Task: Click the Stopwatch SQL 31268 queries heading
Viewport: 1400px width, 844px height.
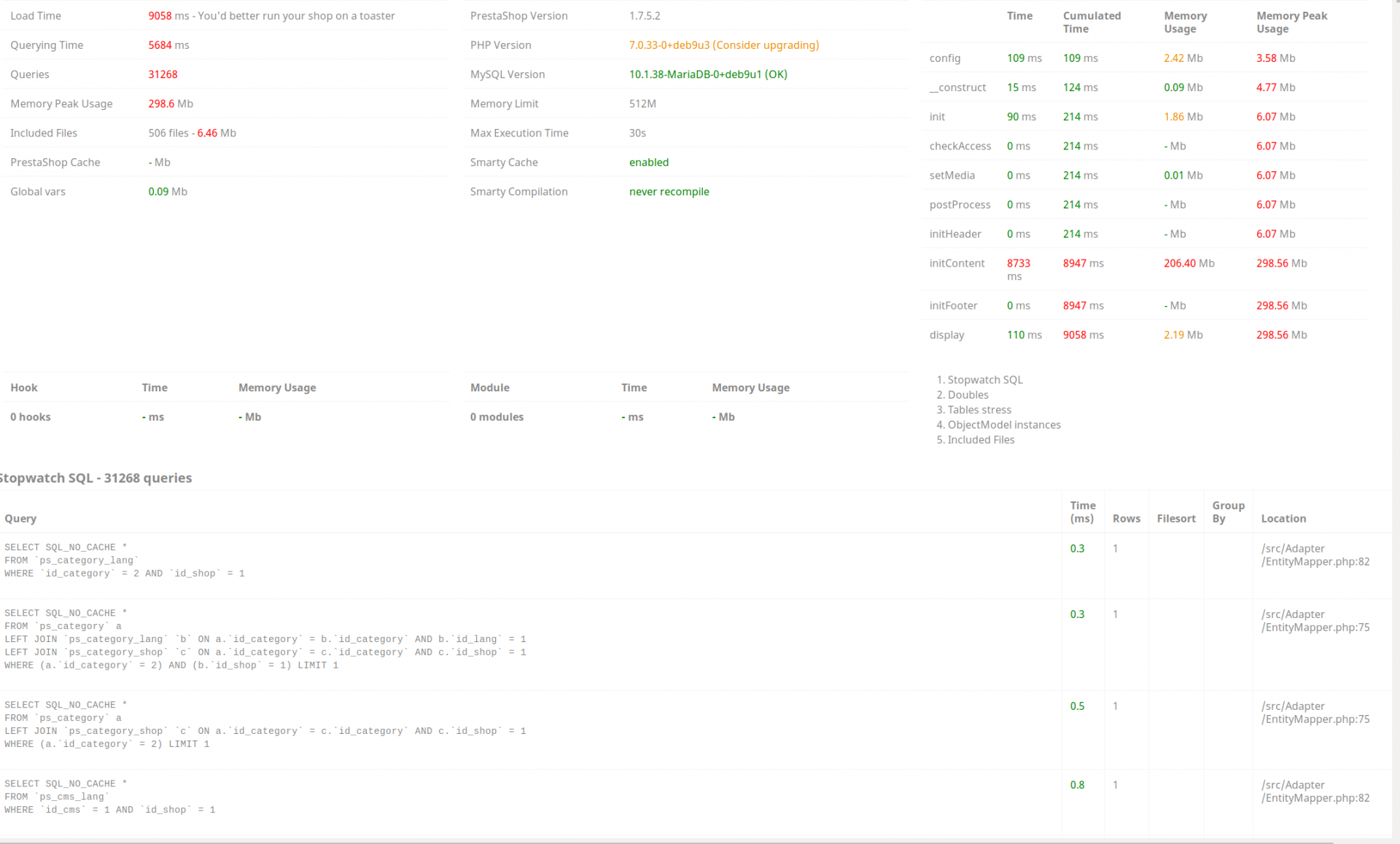Action: coord(96,478)
